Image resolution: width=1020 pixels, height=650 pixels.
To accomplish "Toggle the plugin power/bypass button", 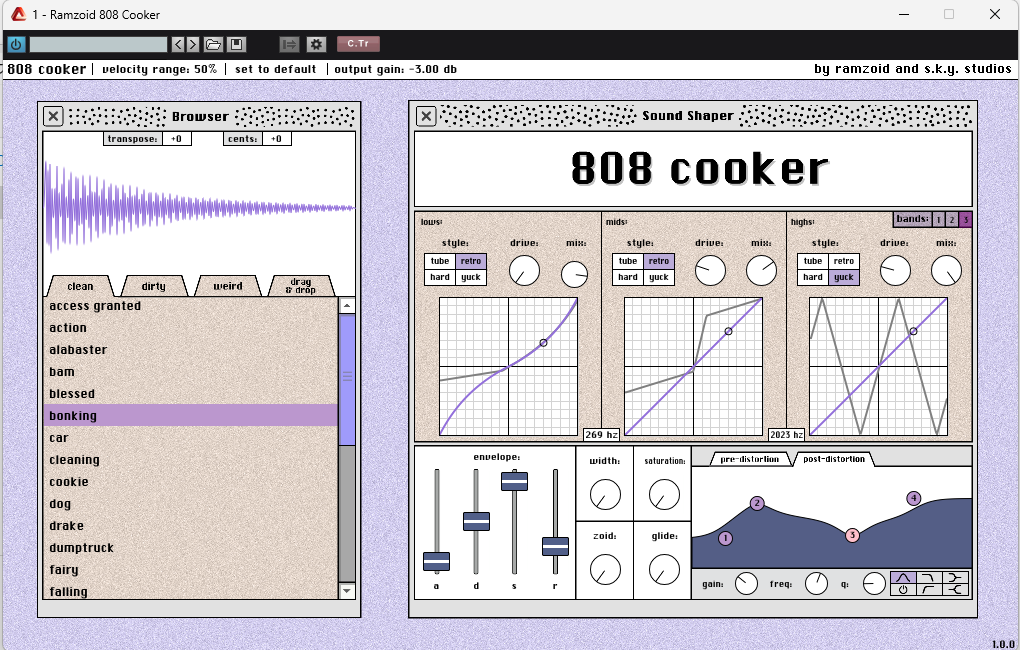I will 16,44.
